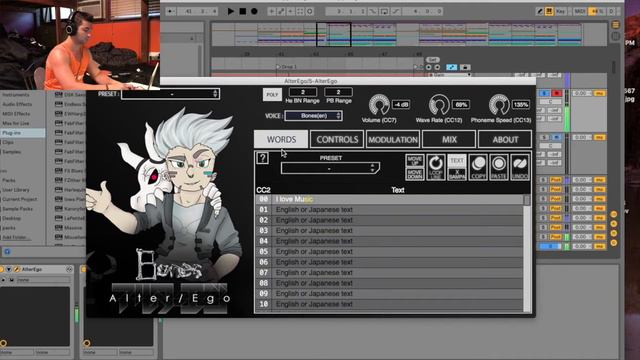Switch to Session view selector icon
The width and height of the screenshot is (640, 360).
pyautogui.click(x=616, y=37)
